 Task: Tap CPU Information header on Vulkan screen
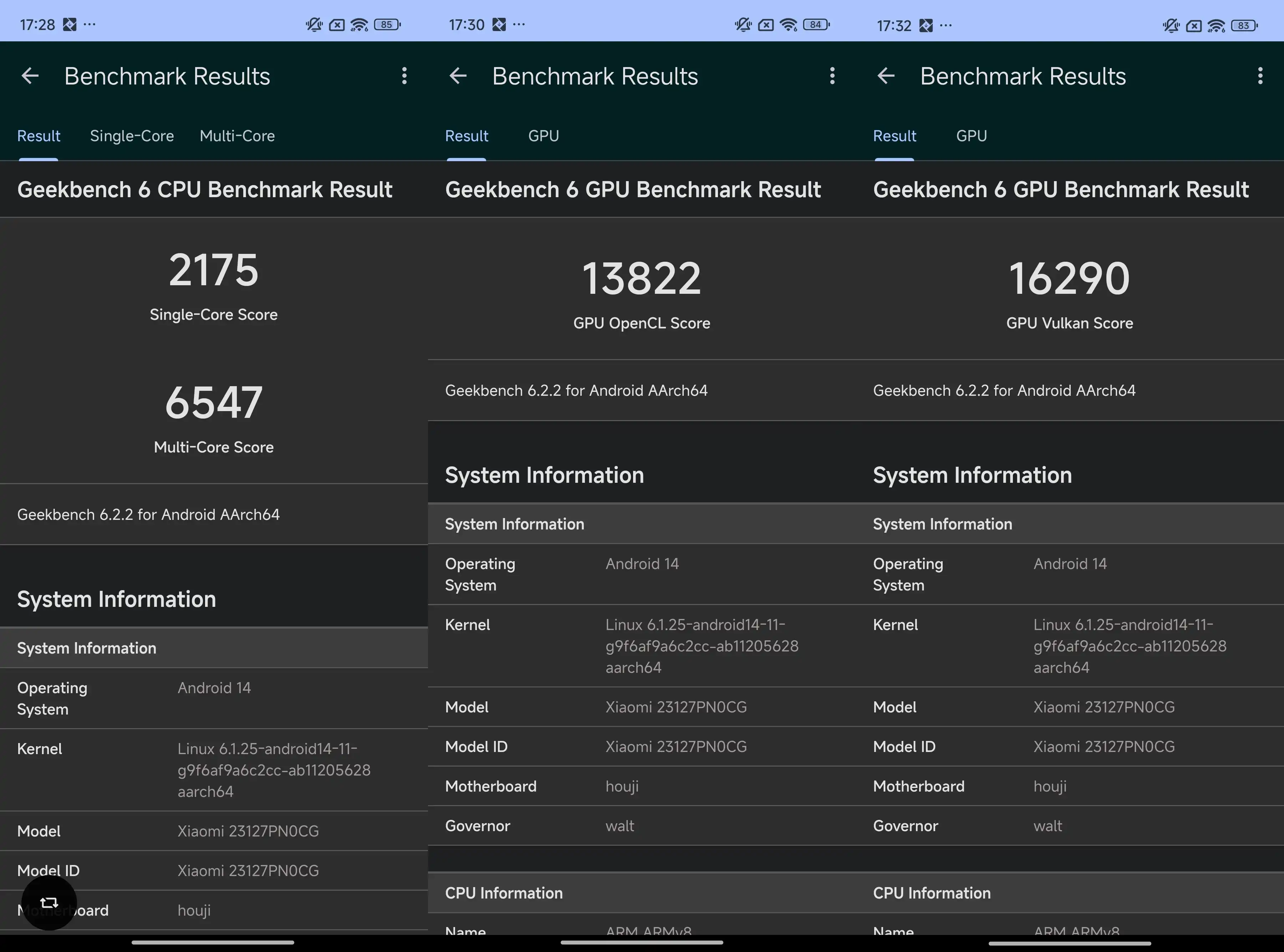tap(932, 893)
